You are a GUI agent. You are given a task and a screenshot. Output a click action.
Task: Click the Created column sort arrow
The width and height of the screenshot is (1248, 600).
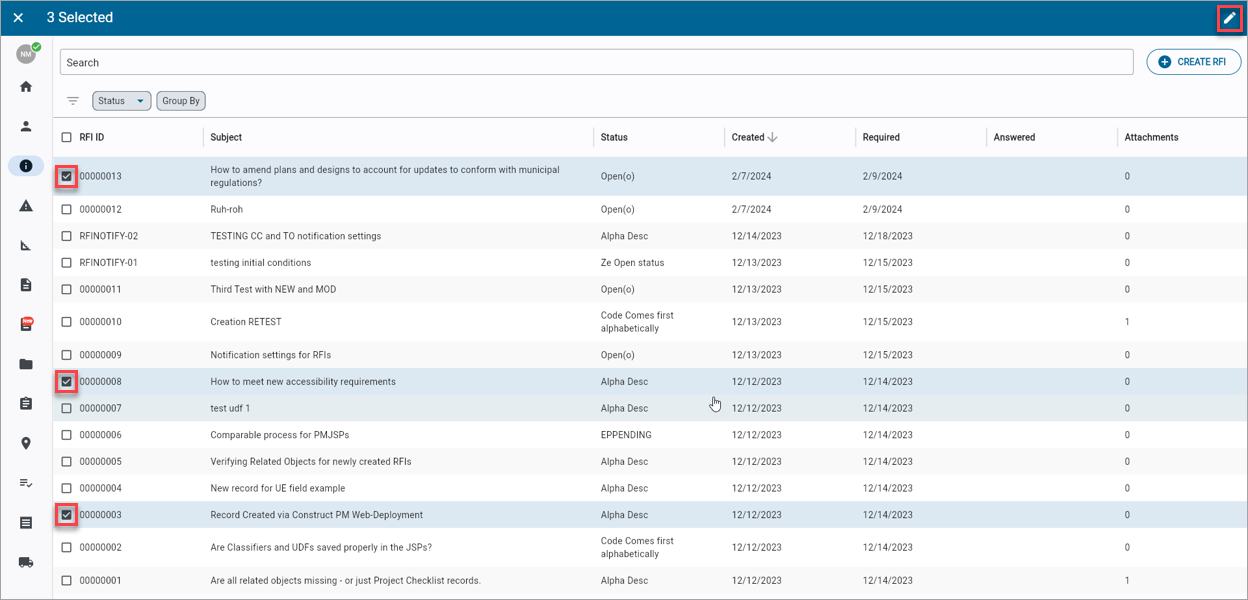coord(772,137)
